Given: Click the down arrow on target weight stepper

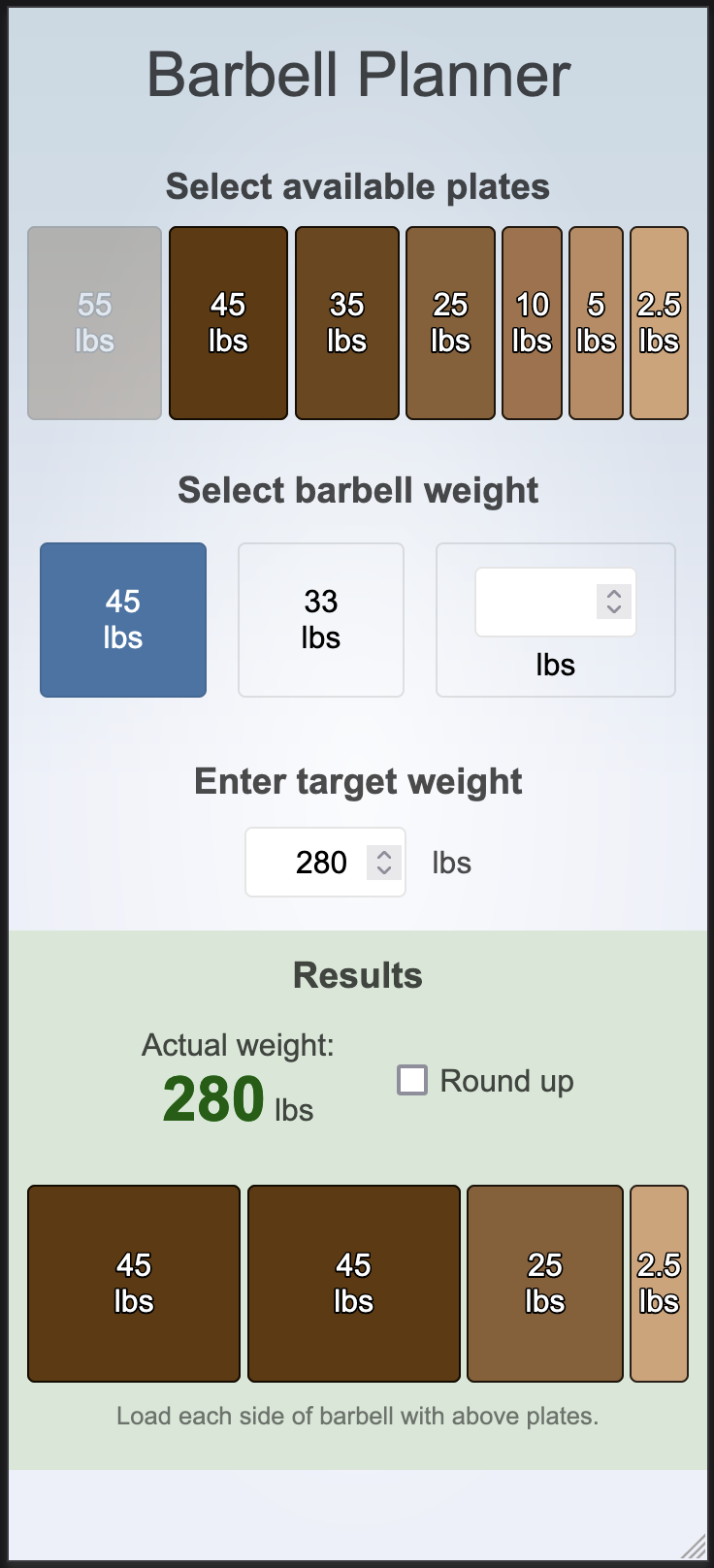Looking at the screenshot, I should pyautogui.click(x=385, y=870).
